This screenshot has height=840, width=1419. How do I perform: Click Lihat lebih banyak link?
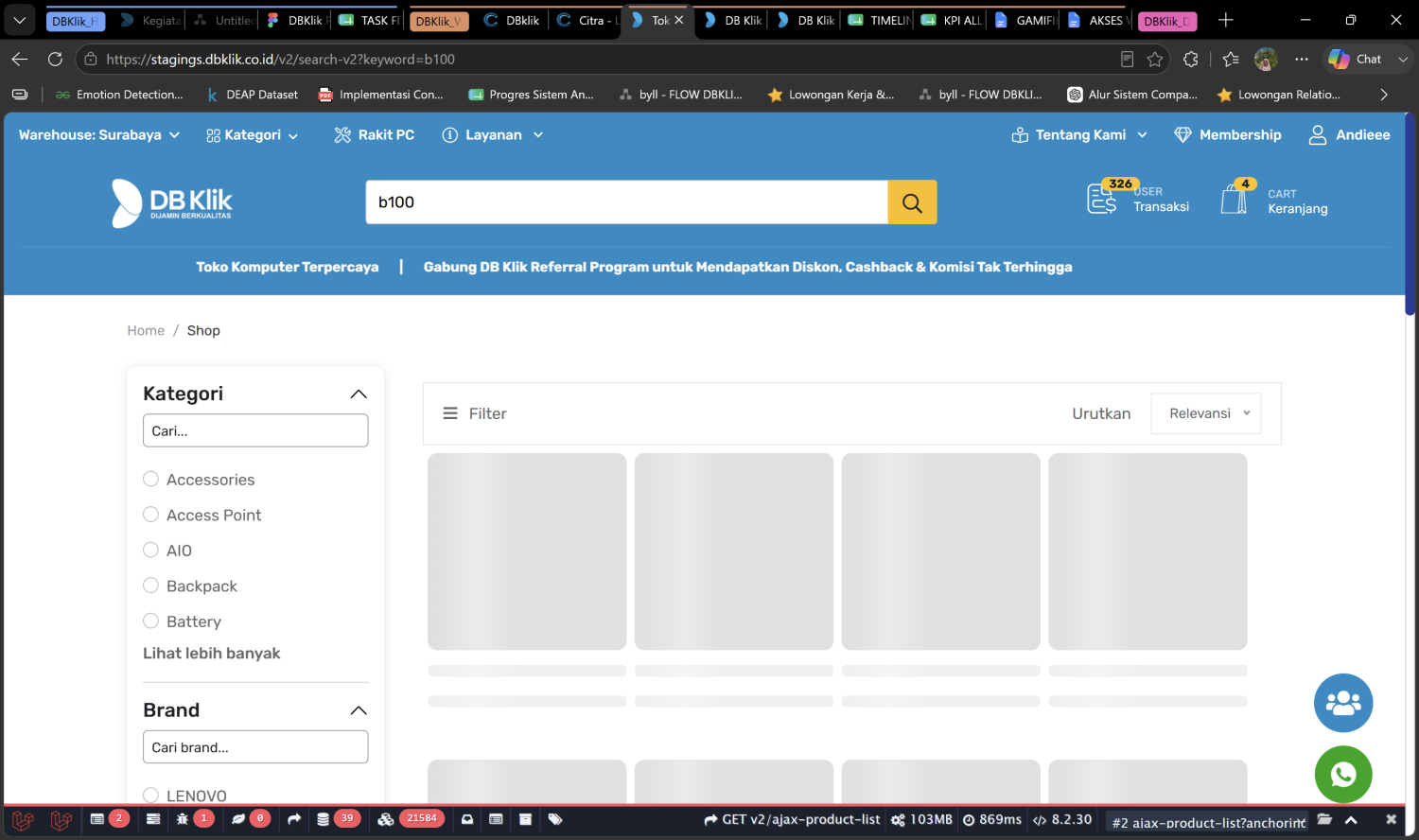click(212, 654)
